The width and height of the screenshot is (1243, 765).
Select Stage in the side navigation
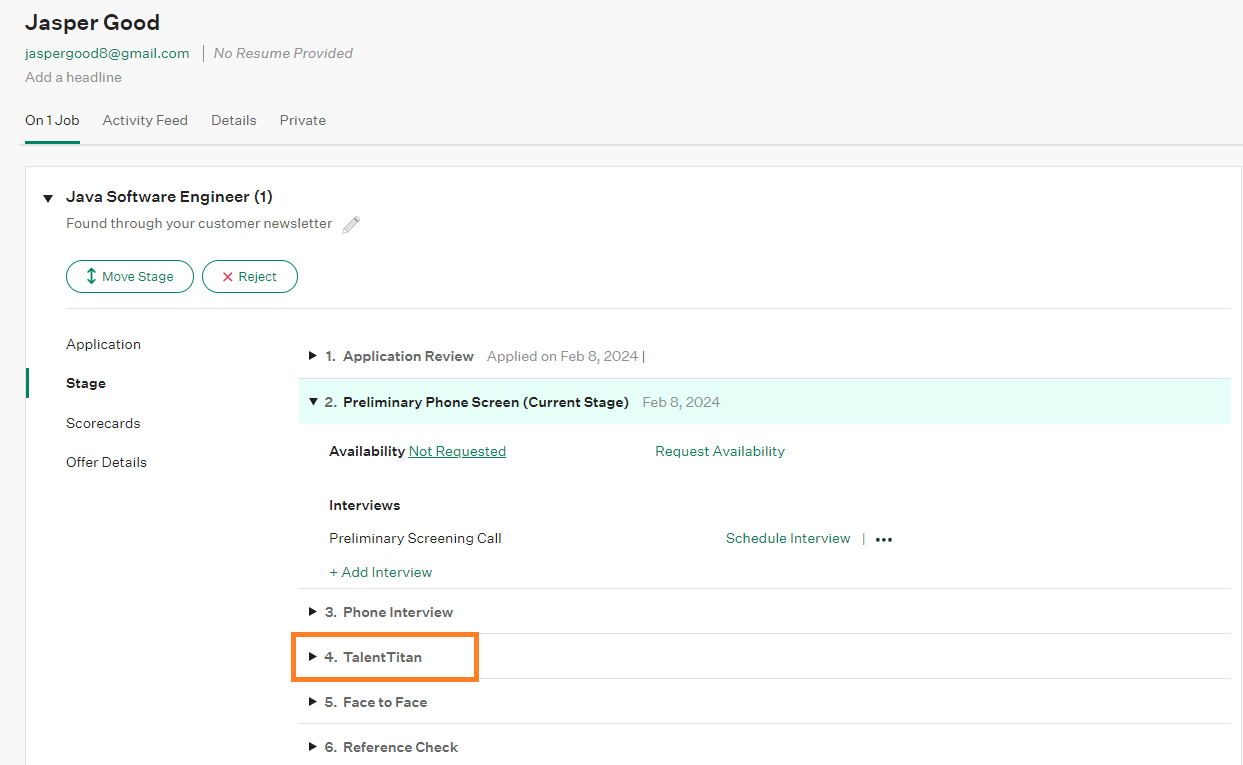click(x=86, y=383)
